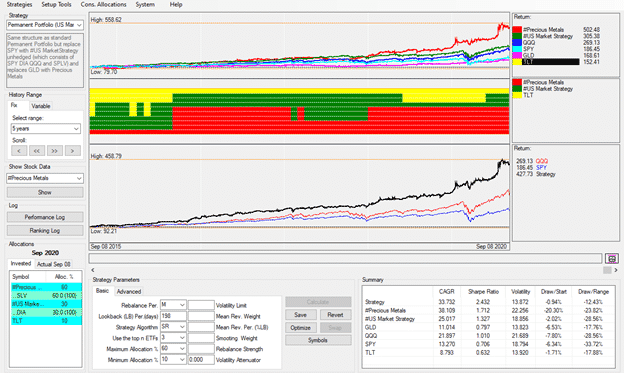This screenshot has width=624, height=373.
Task: Click the left scroll arrow below charts
Action: click(93, 270)
